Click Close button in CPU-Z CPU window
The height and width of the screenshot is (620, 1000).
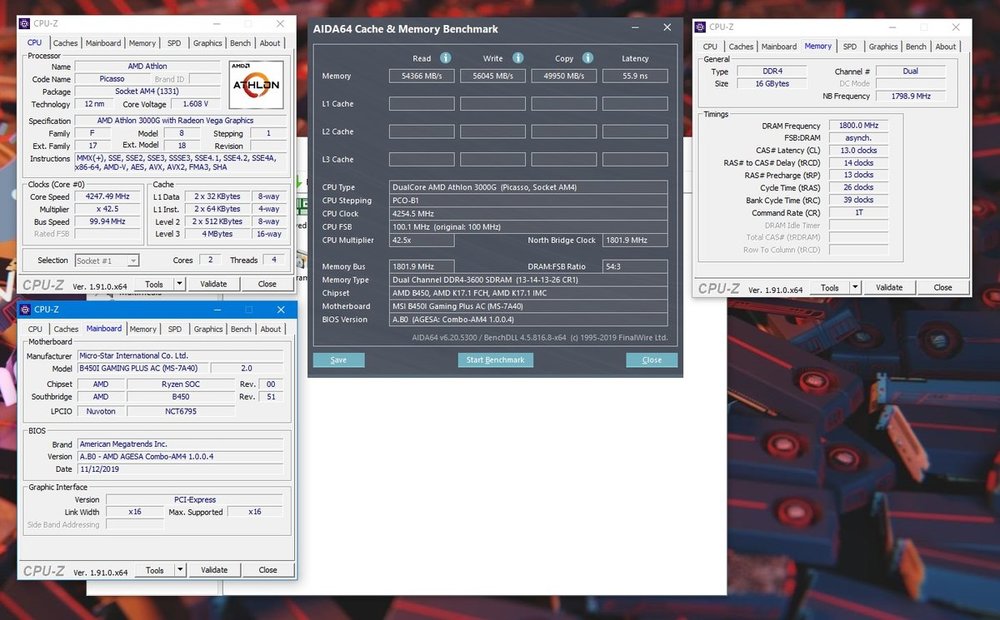click(267, 284)
